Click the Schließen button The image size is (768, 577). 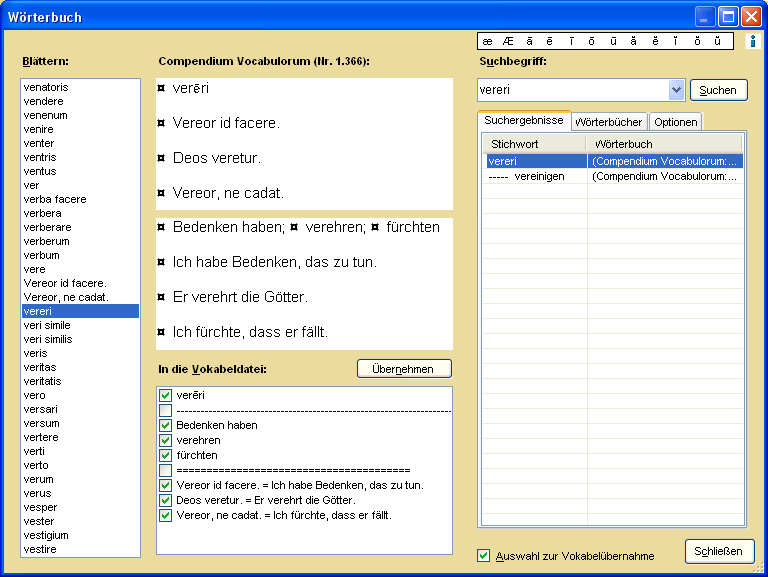click(719, 552)
